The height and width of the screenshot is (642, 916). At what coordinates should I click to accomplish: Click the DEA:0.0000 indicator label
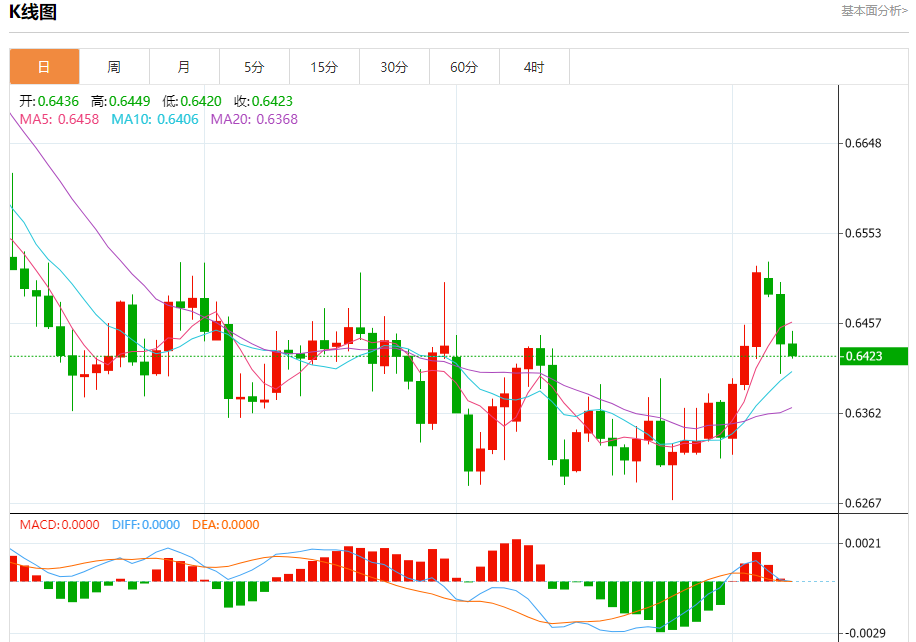pyautogui.click(x=225, y=525)
